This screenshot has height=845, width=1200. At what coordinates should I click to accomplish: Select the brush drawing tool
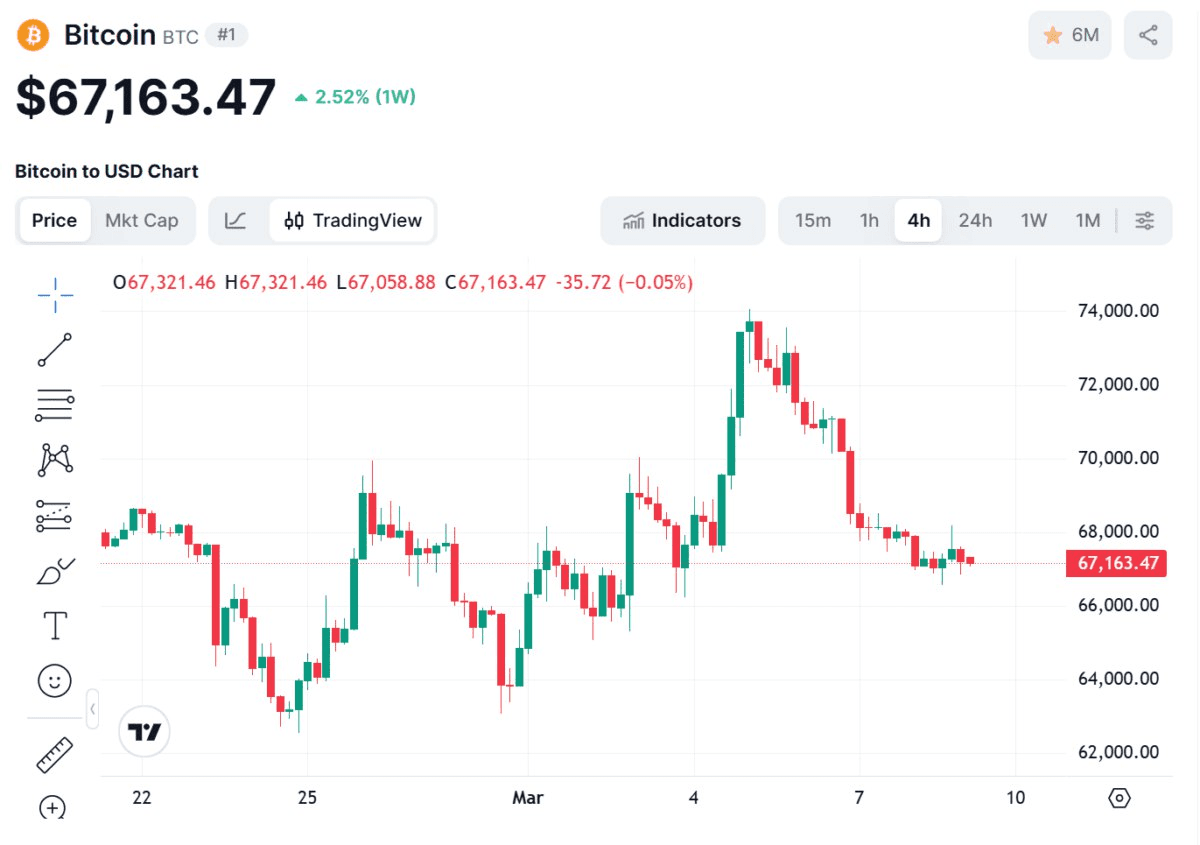55,571
